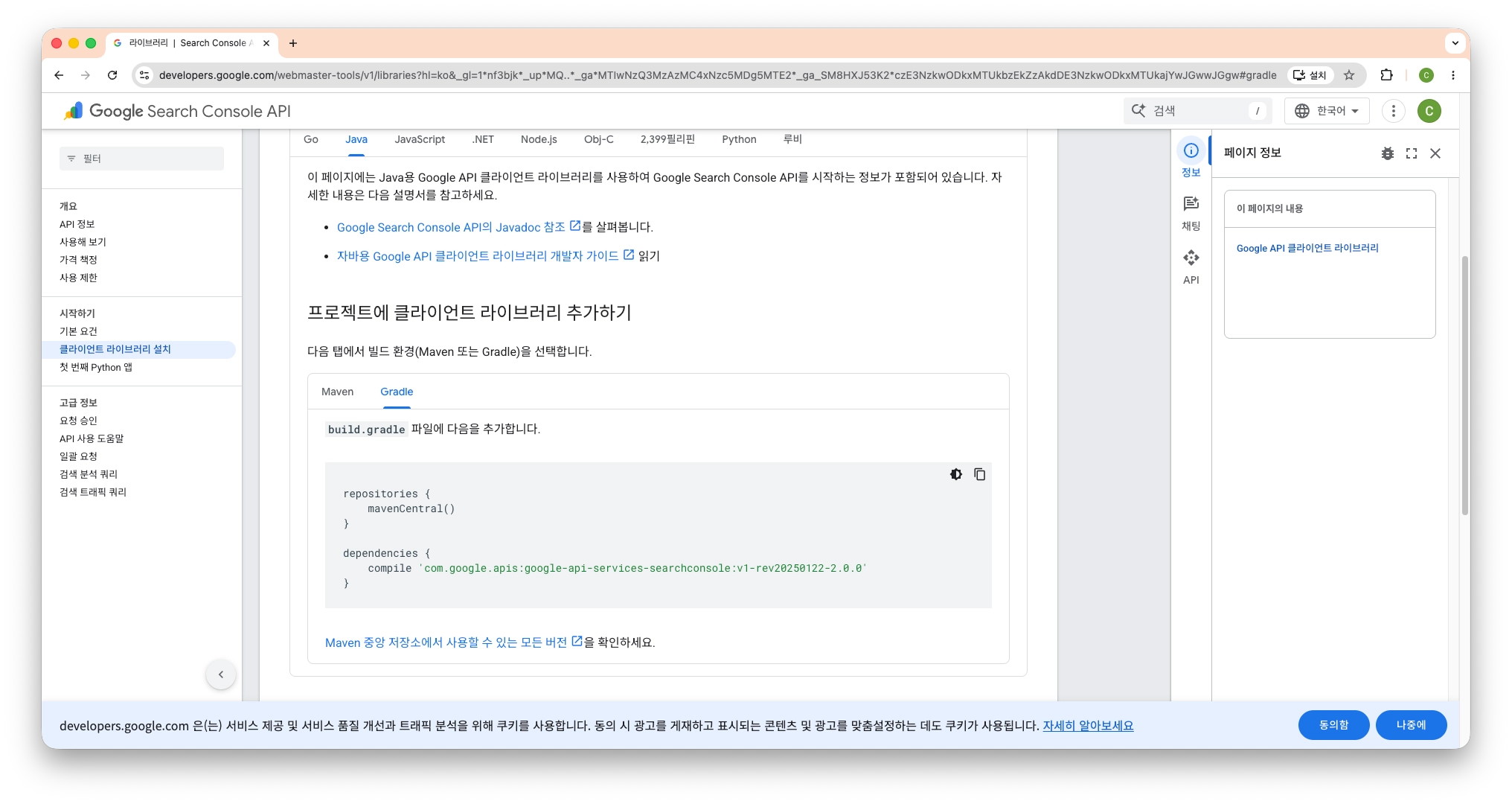Open the green C account avatar
Screen dimensions: 1512x804
(x=1429, y=111)
